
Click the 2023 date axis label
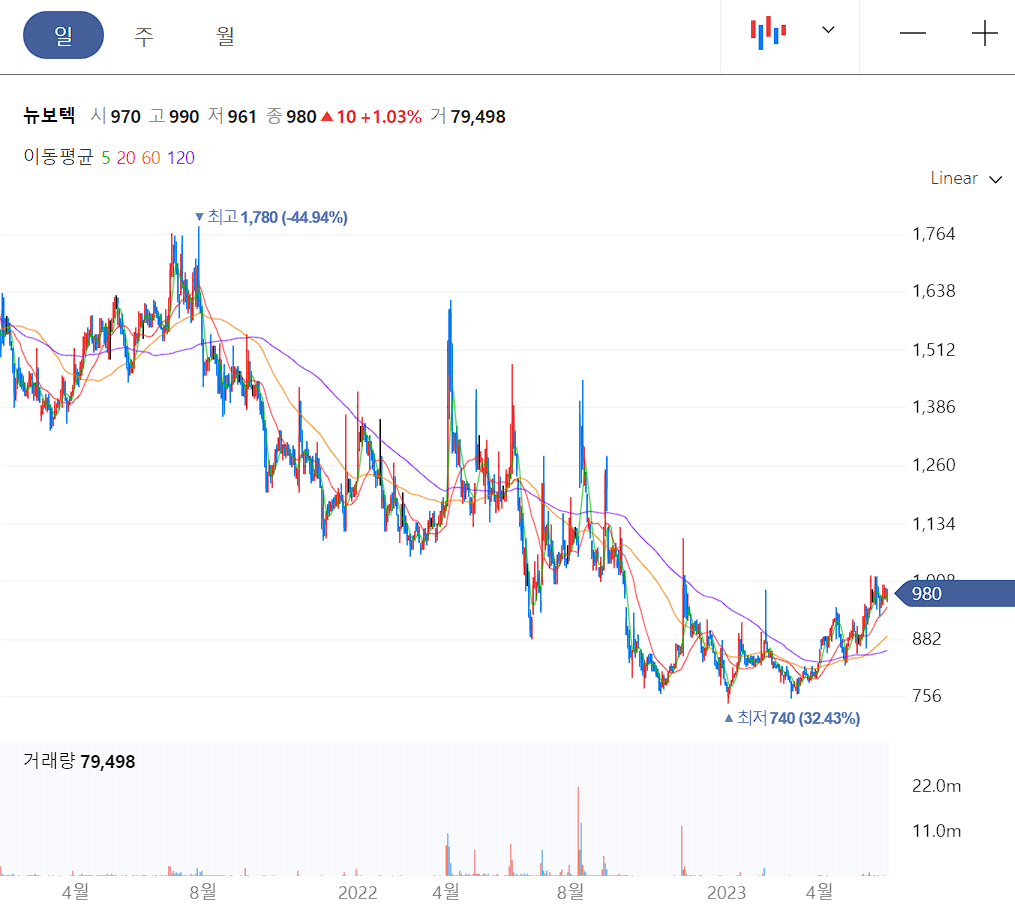[726, 893]
